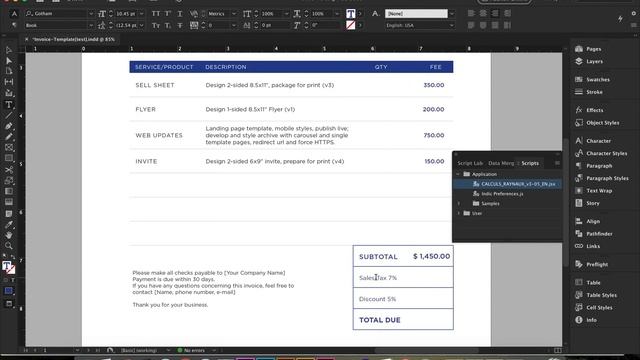This screenshot has height=360, width=640.
Task: Open the leading value dropdown
Action: point(141,25)
